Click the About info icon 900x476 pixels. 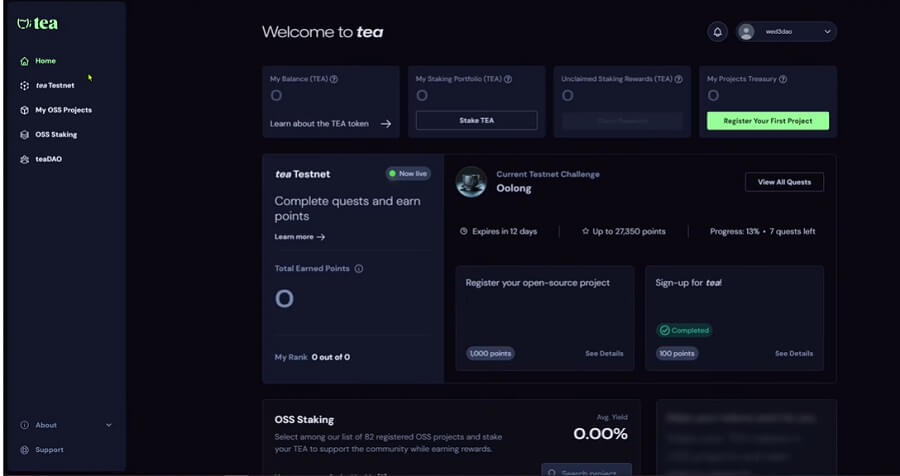point(24,425)
